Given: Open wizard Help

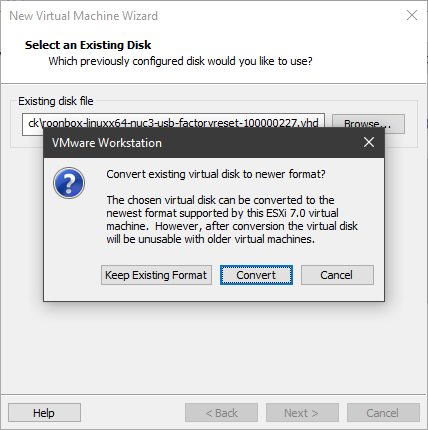Looking at the screenshot, I should [44, 413].
